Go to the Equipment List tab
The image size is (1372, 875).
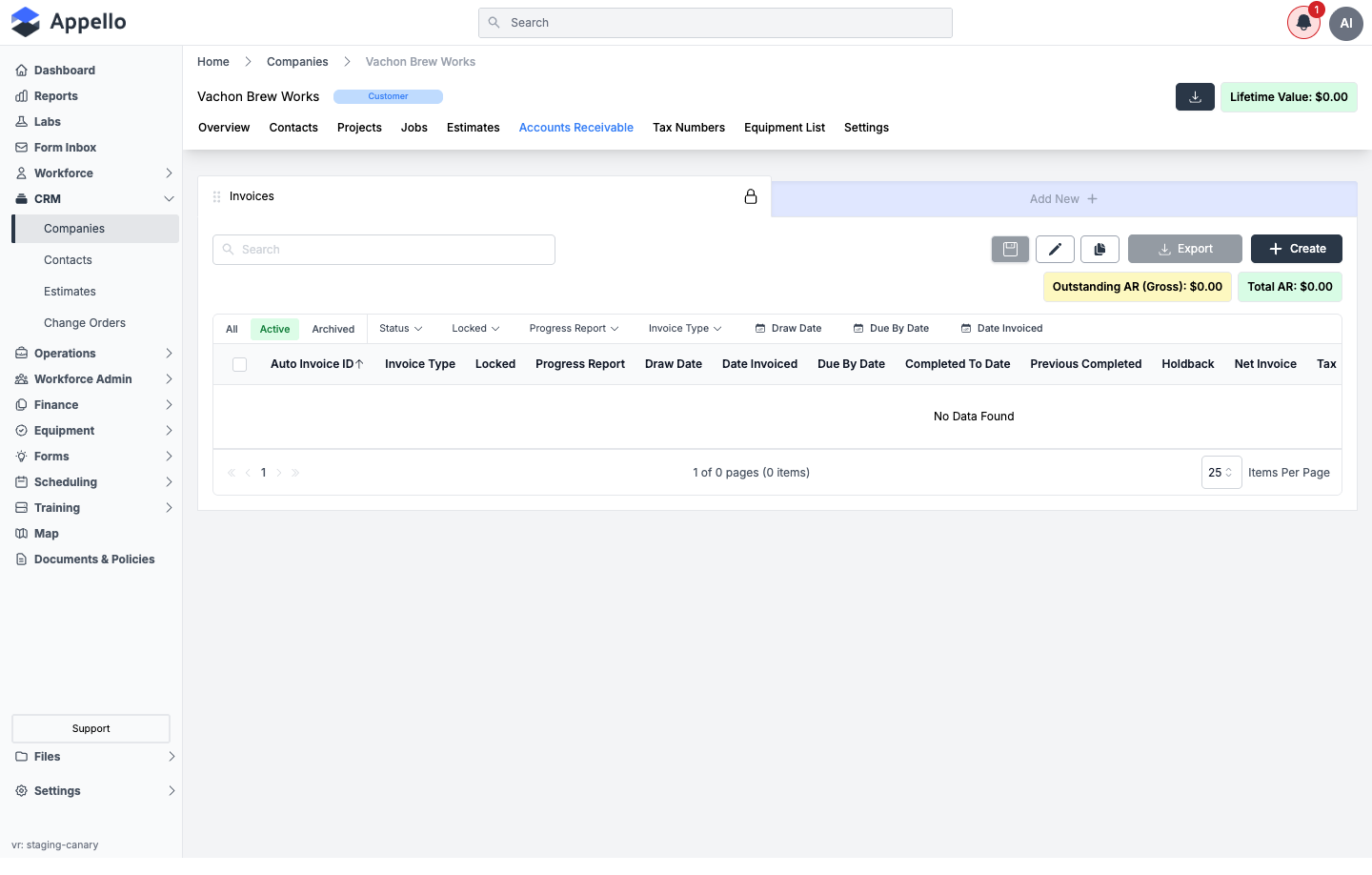pos(785,128)
